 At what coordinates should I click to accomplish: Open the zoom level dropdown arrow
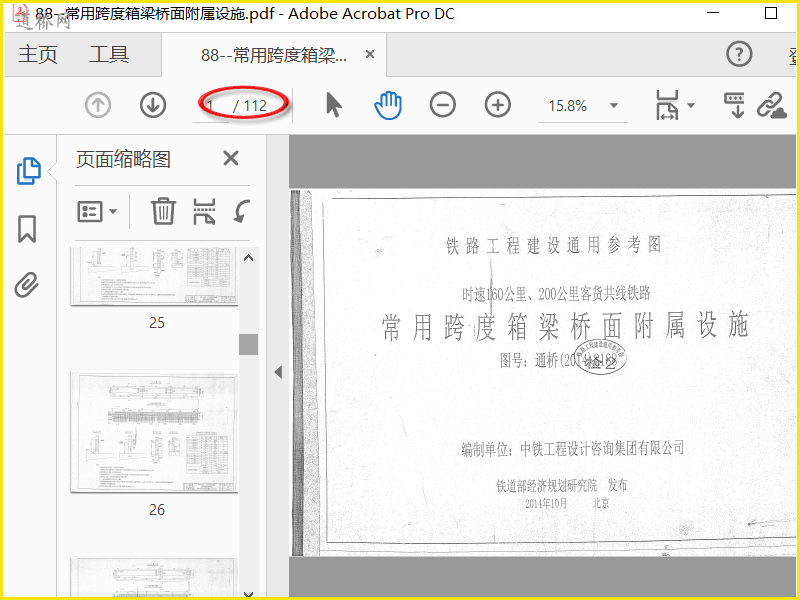pos(614,106)
